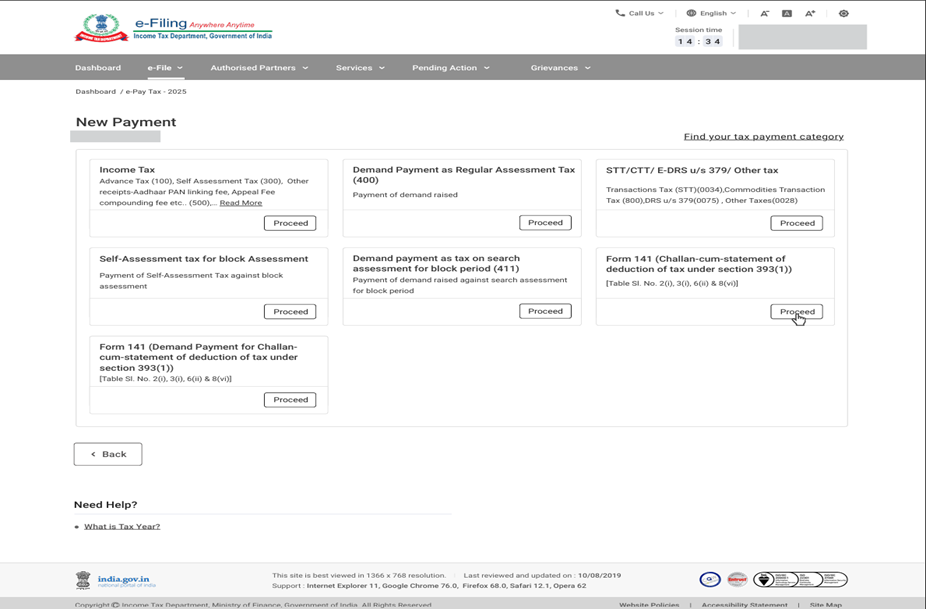
Task: Click the india.gov.in national portal logo
Action: pyautogui.click(x=116, y=580)
